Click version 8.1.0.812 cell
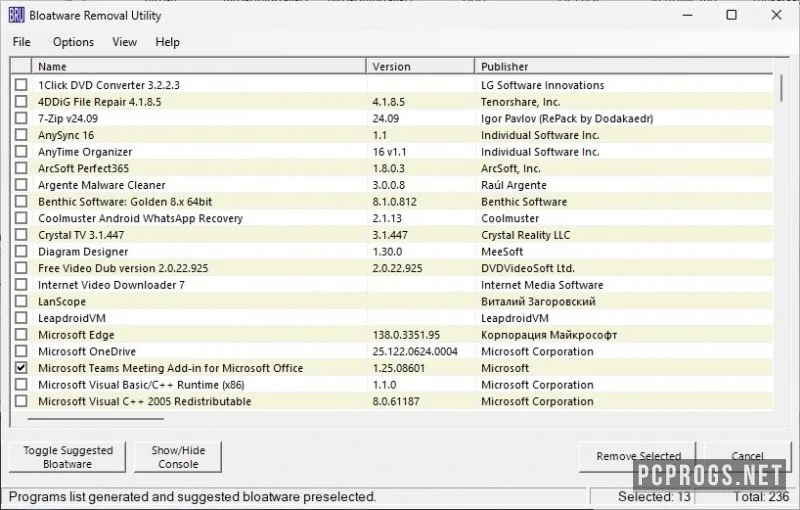 394,202
